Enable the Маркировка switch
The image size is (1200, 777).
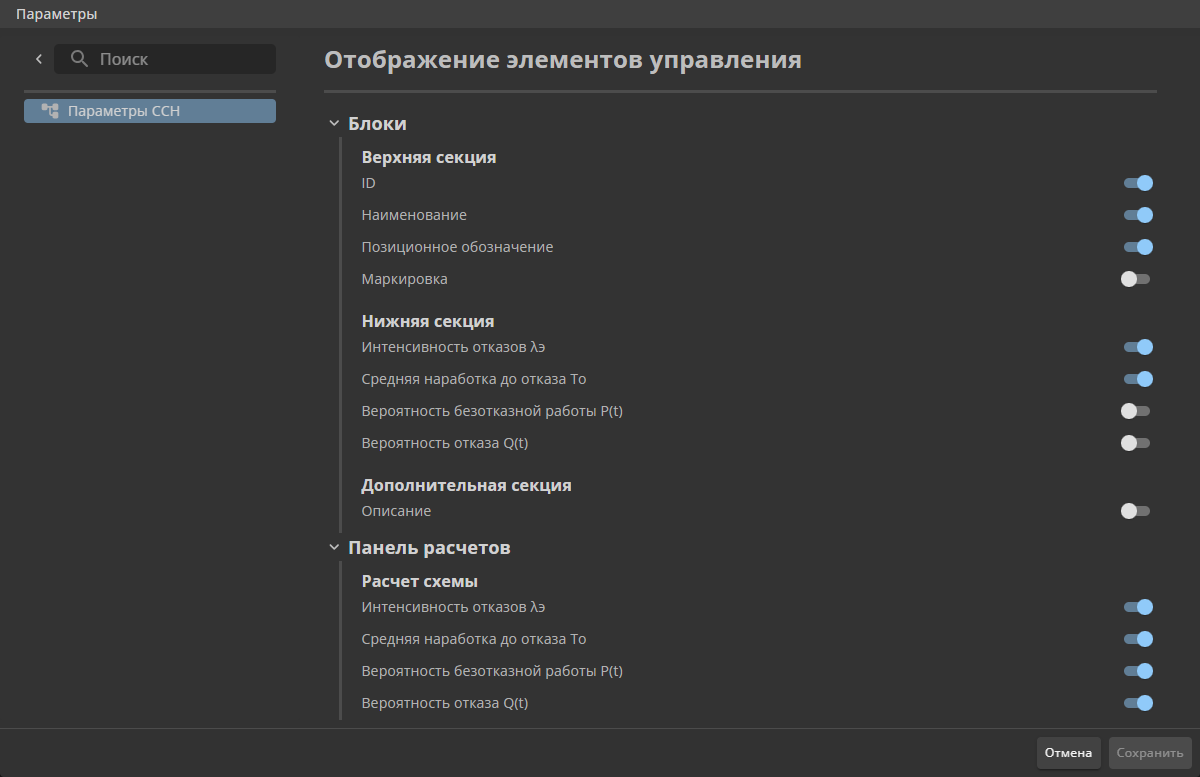pyautogui.click(x=1136, y=279)
